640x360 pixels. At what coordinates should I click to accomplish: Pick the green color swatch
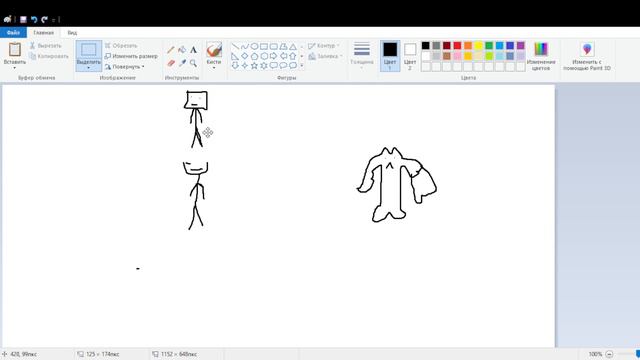pos(489,45)
